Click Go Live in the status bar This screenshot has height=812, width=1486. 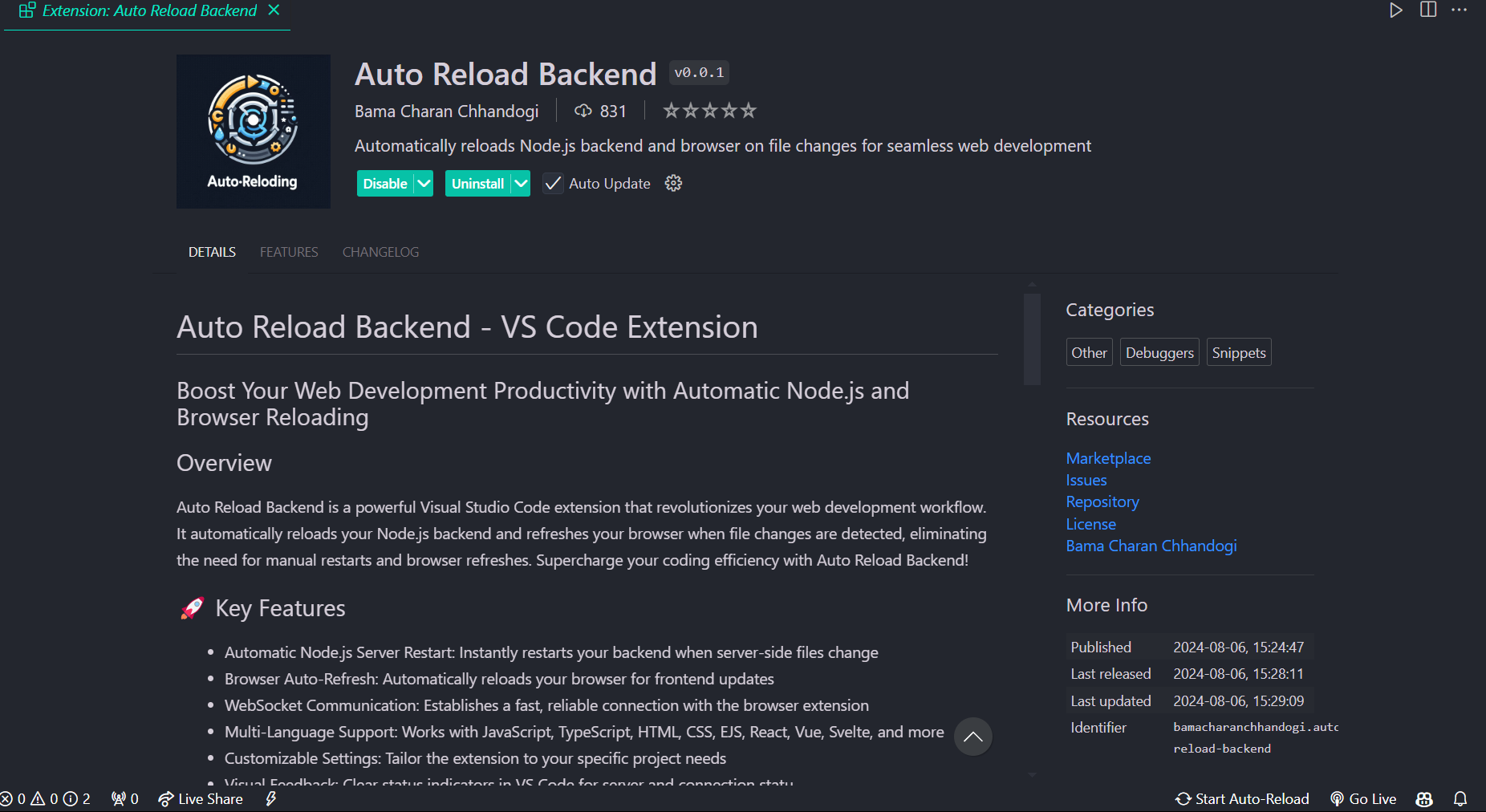[x=1363, y=799]
